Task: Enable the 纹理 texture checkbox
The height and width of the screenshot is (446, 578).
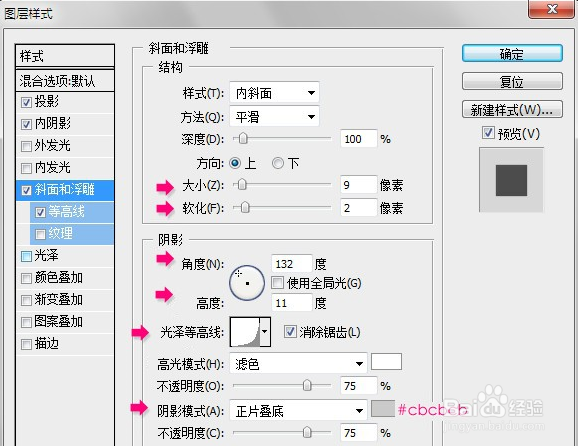Action: [40, 234]
